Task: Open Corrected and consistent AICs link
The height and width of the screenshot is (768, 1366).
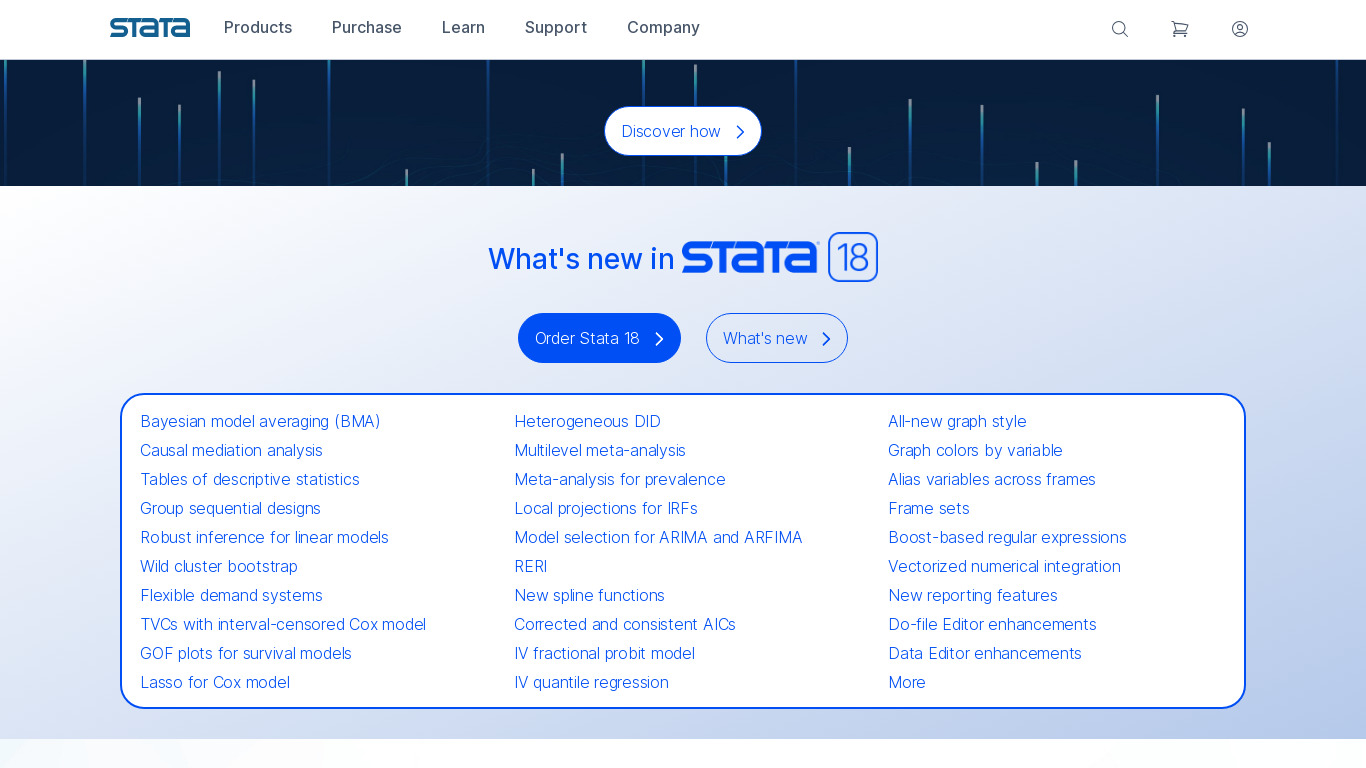Action: pos(625,625)
